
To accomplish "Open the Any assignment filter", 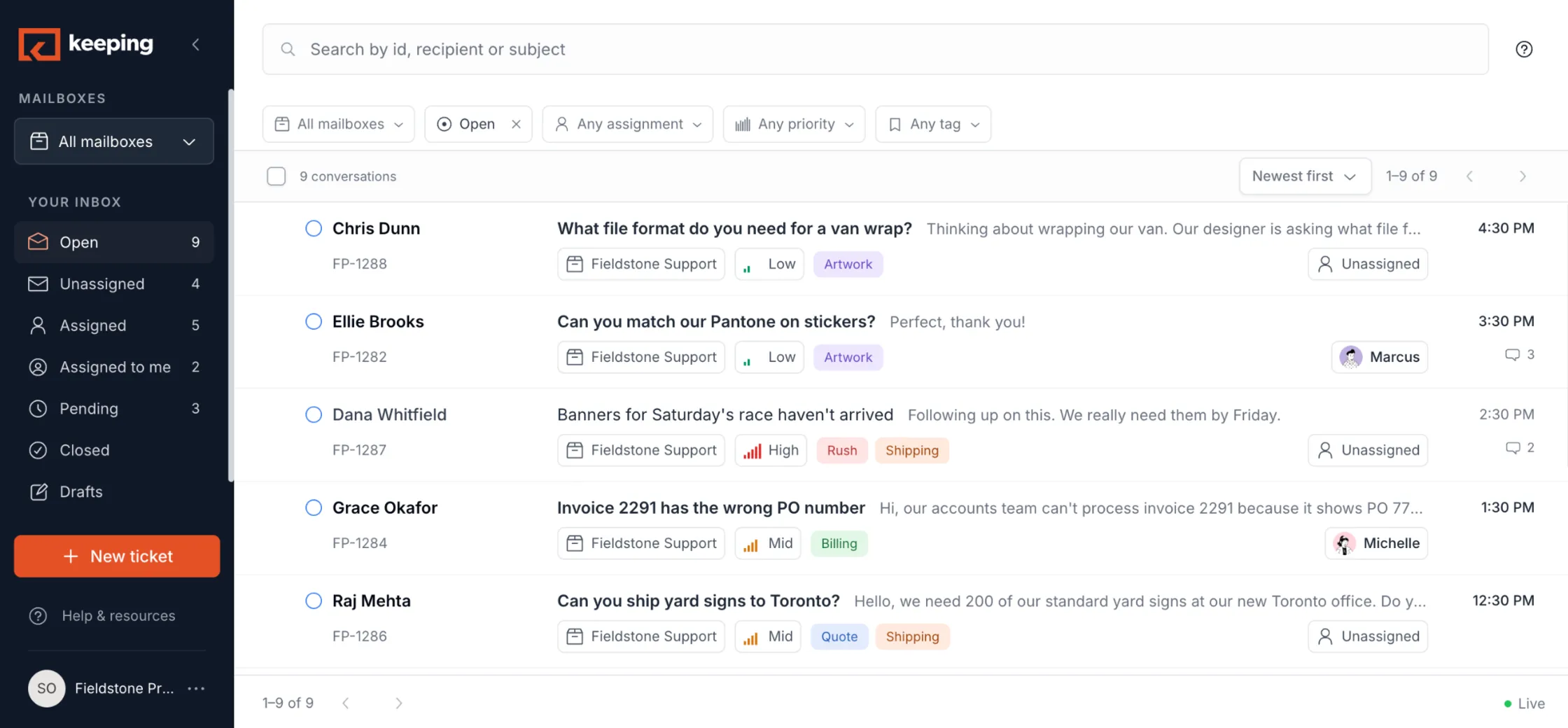I will 628,124.
